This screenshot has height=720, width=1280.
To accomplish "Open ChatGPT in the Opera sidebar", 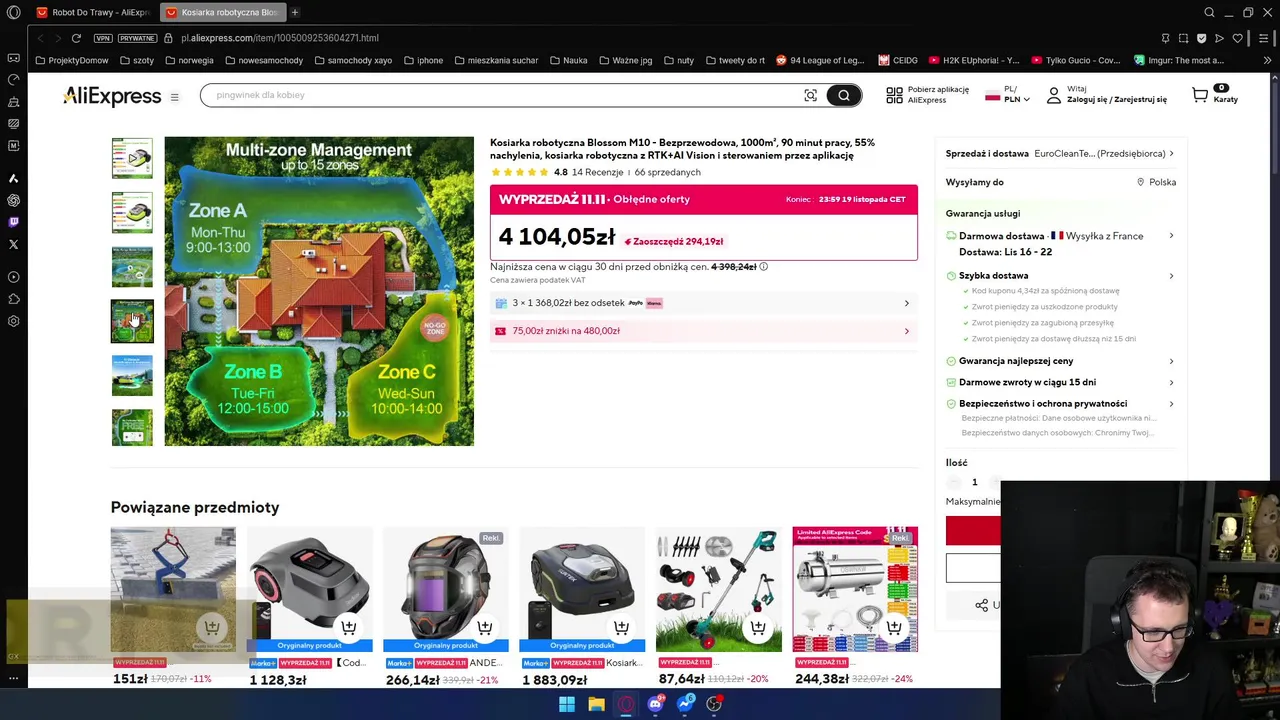I will (13, 200).
